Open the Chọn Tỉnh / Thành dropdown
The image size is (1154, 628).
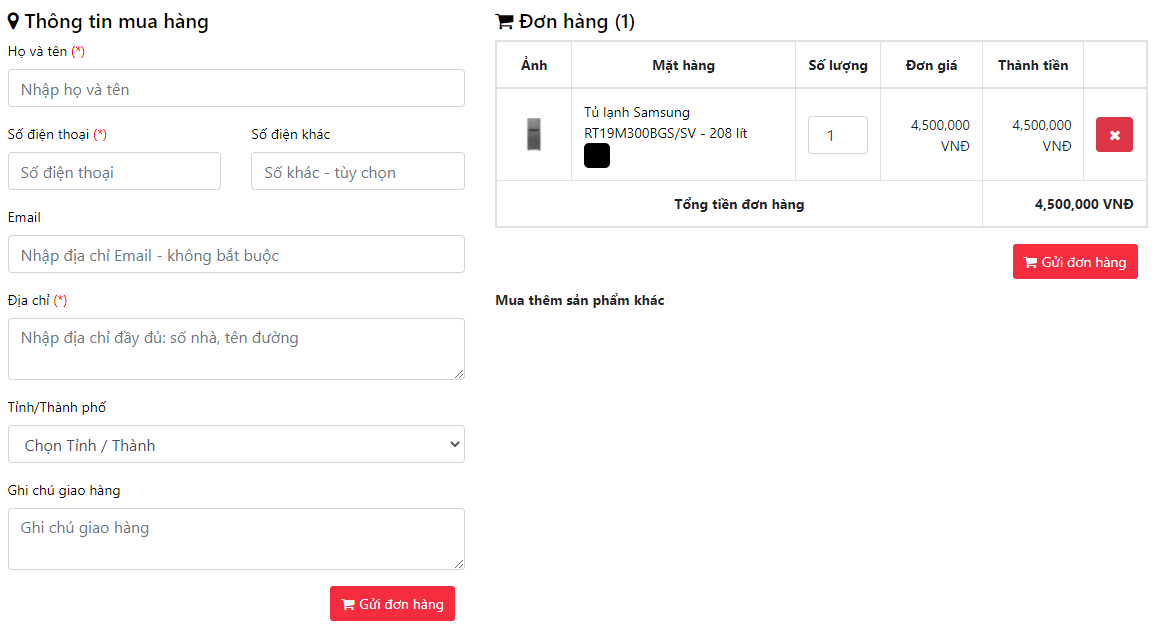(x=236, y=445)
